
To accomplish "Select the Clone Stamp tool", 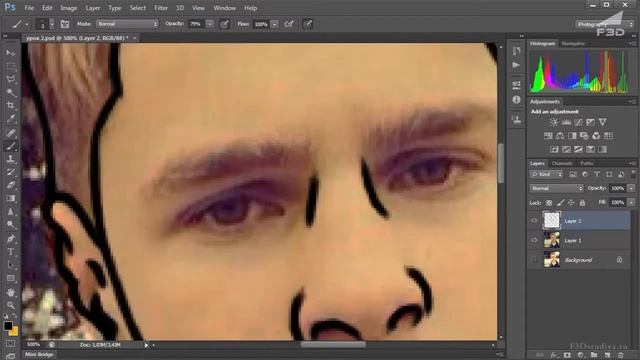I will tap(11, 159).
